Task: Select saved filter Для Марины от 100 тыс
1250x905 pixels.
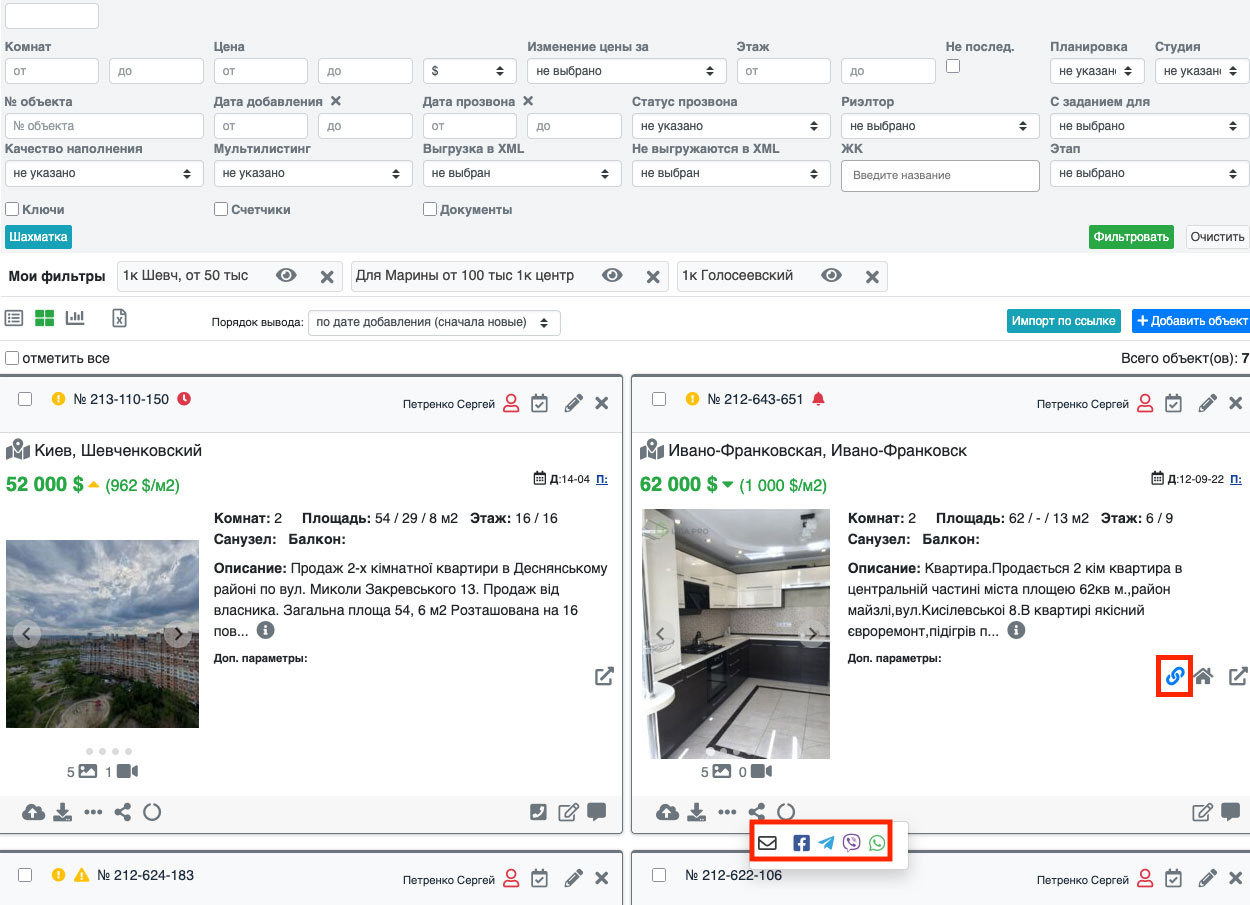Action: (465, 276)
